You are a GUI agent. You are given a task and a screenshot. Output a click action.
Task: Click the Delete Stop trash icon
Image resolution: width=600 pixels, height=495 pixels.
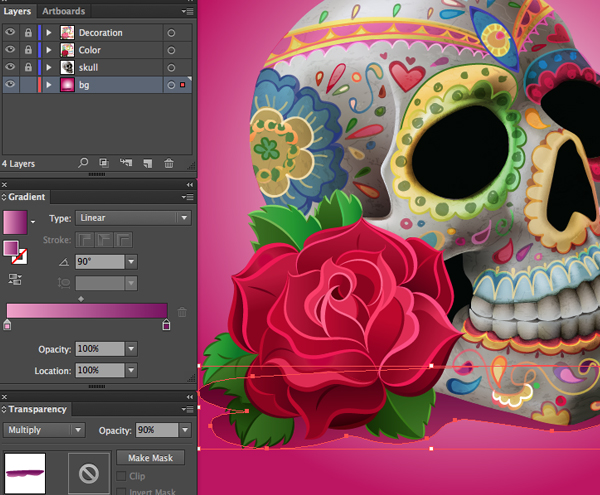(182, 312)
